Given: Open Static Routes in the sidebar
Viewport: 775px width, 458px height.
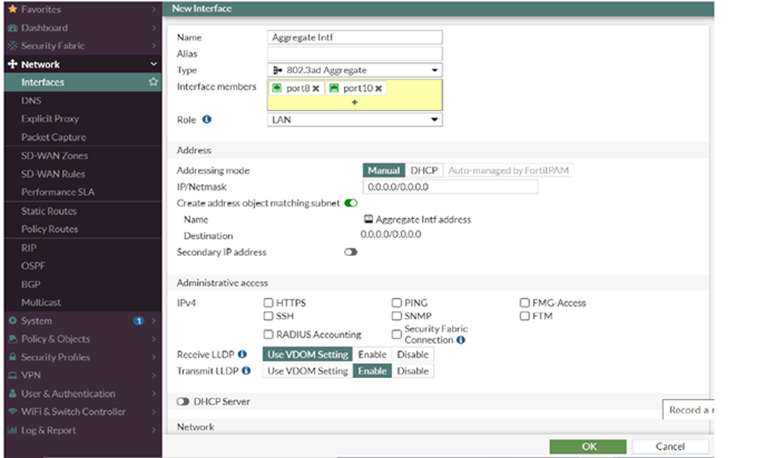Looking at the screenshot, I should 49,211.
